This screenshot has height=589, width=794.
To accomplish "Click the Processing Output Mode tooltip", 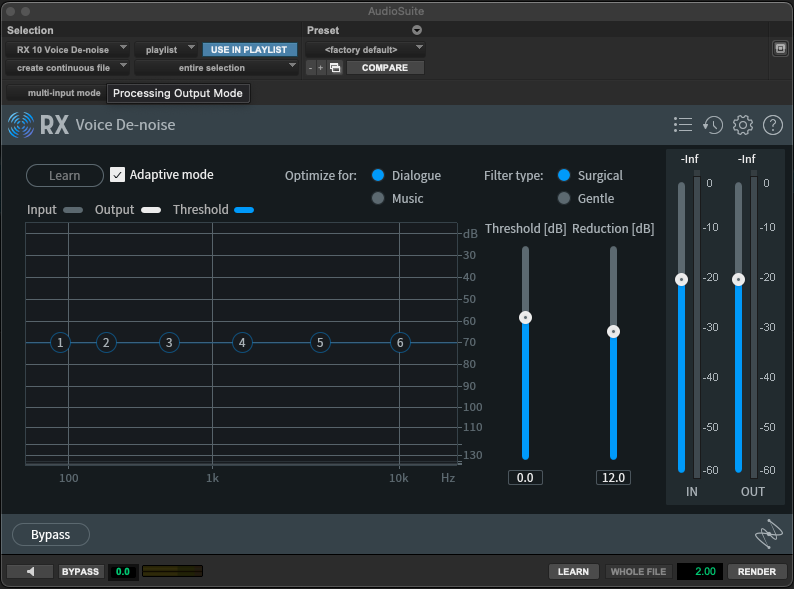I will 178,93.
